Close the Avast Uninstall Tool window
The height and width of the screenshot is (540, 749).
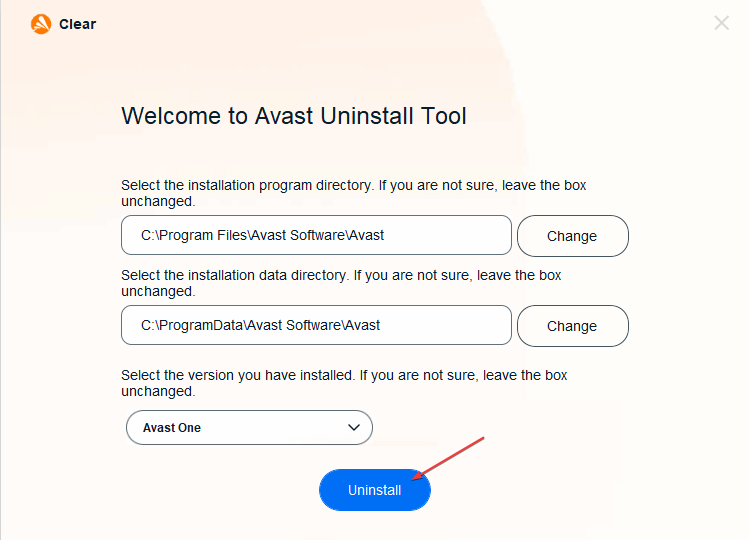[x=721, y=22]
